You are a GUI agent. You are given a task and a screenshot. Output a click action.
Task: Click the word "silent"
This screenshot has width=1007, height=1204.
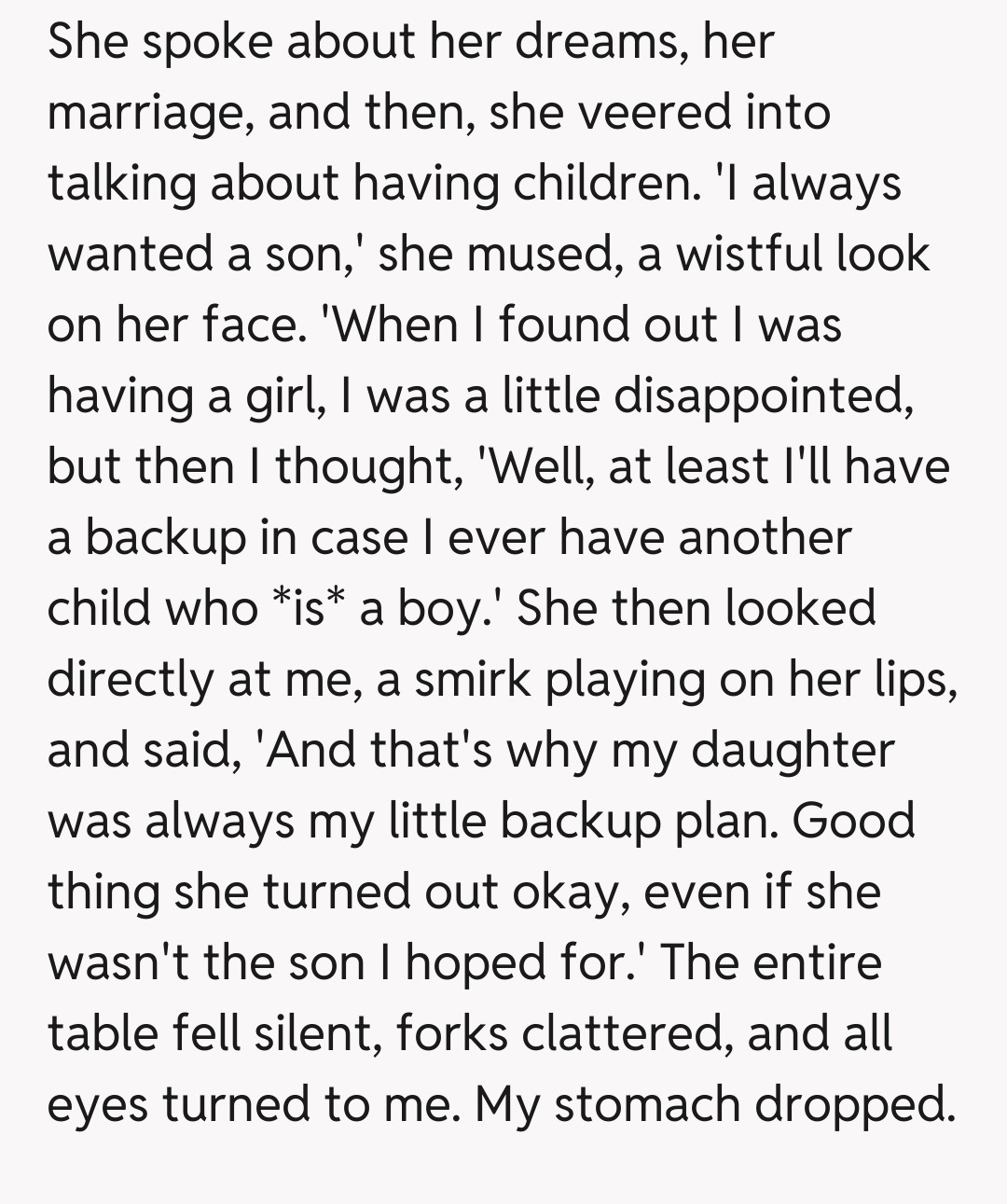(311, 1033)
